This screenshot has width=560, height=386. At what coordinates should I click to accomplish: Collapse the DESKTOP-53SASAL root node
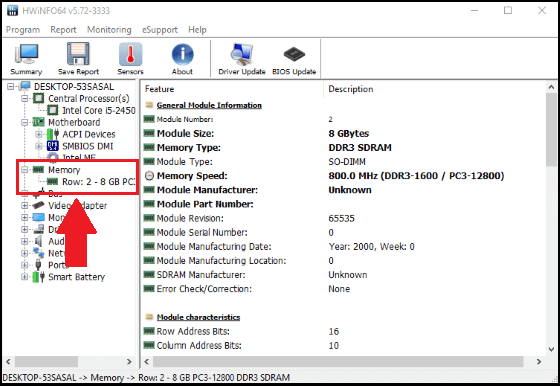(x=10, y=87)
